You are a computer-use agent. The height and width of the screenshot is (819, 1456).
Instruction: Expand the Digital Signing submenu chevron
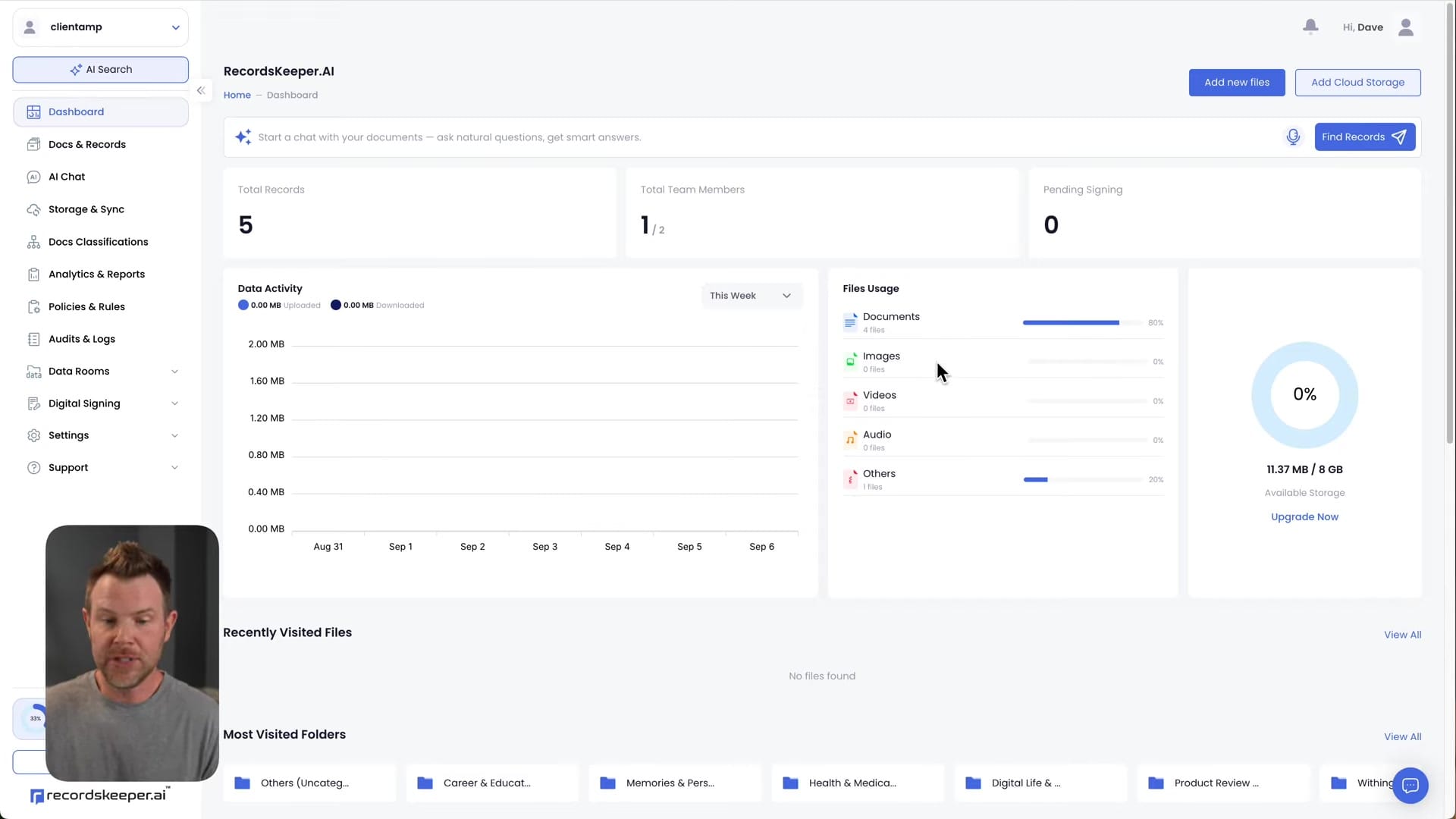[x=174, y=403]
